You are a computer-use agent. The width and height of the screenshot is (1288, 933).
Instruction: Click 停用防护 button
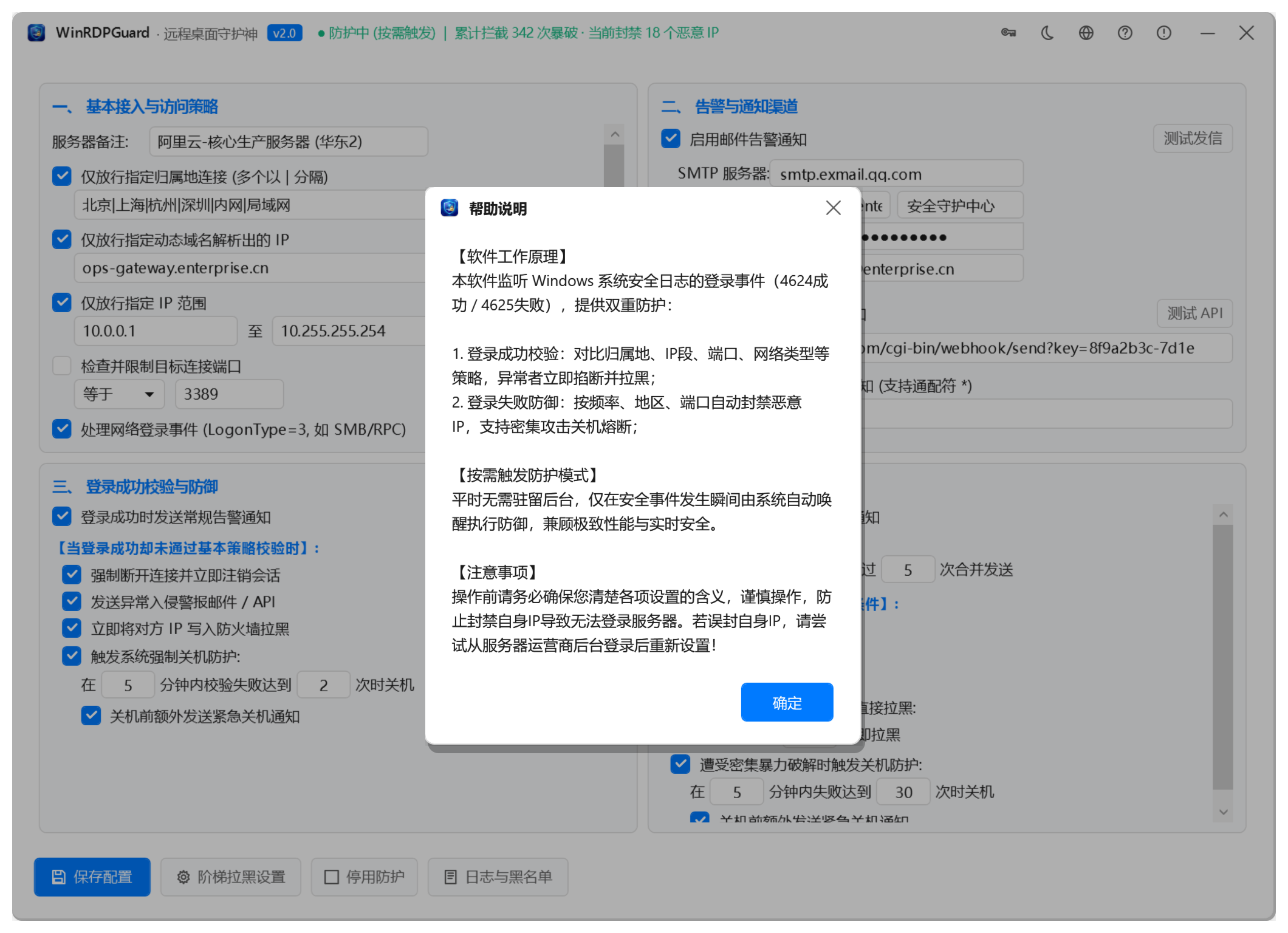point(365,877)
